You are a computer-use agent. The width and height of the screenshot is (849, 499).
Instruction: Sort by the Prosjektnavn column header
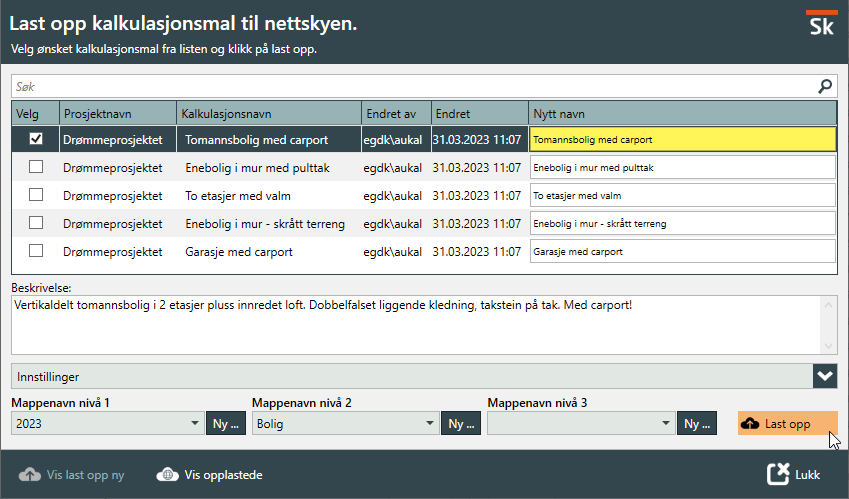click(118, 114)
